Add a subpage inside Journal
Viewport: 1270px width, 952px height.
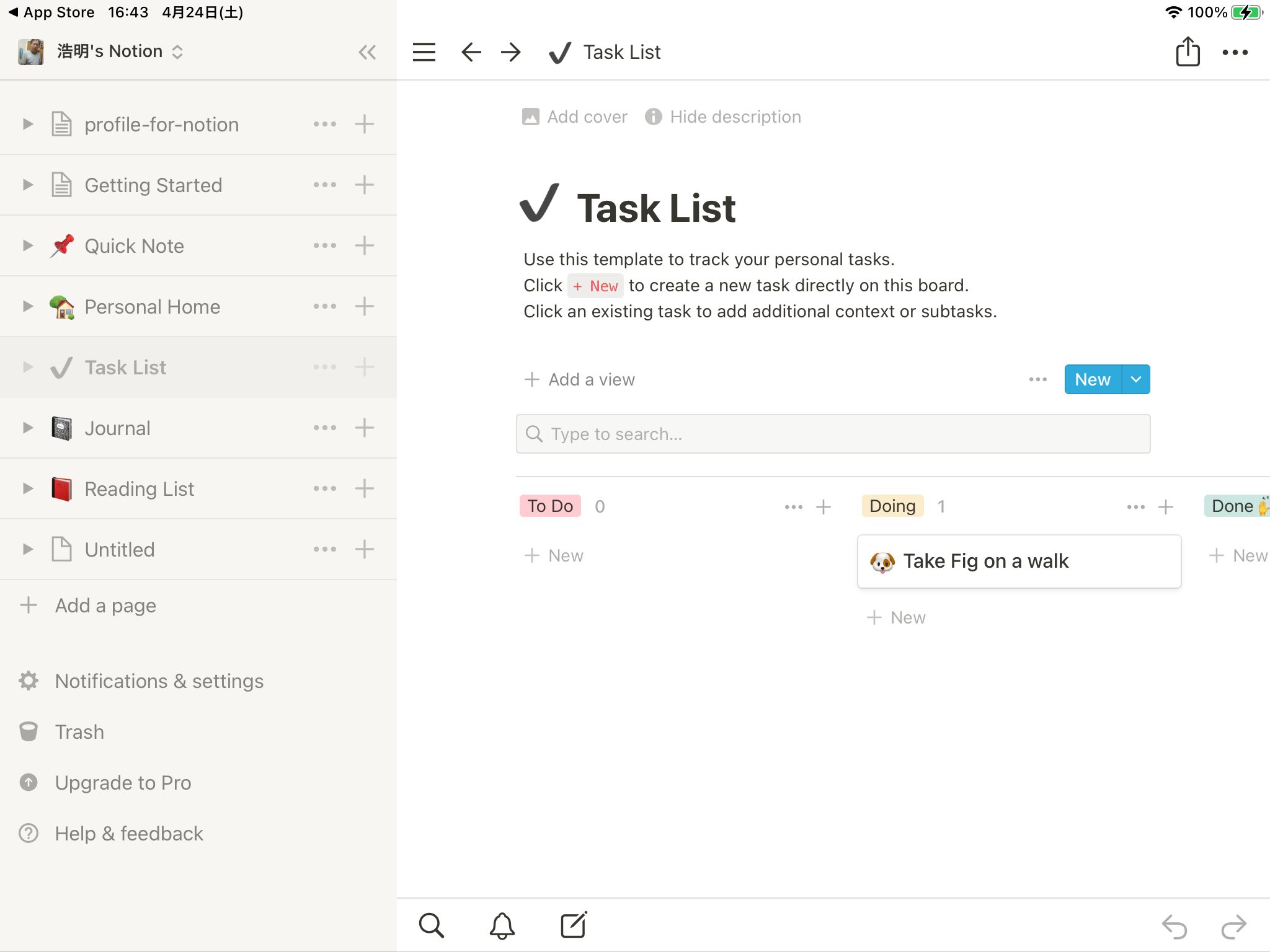click(x=365, y=428)
